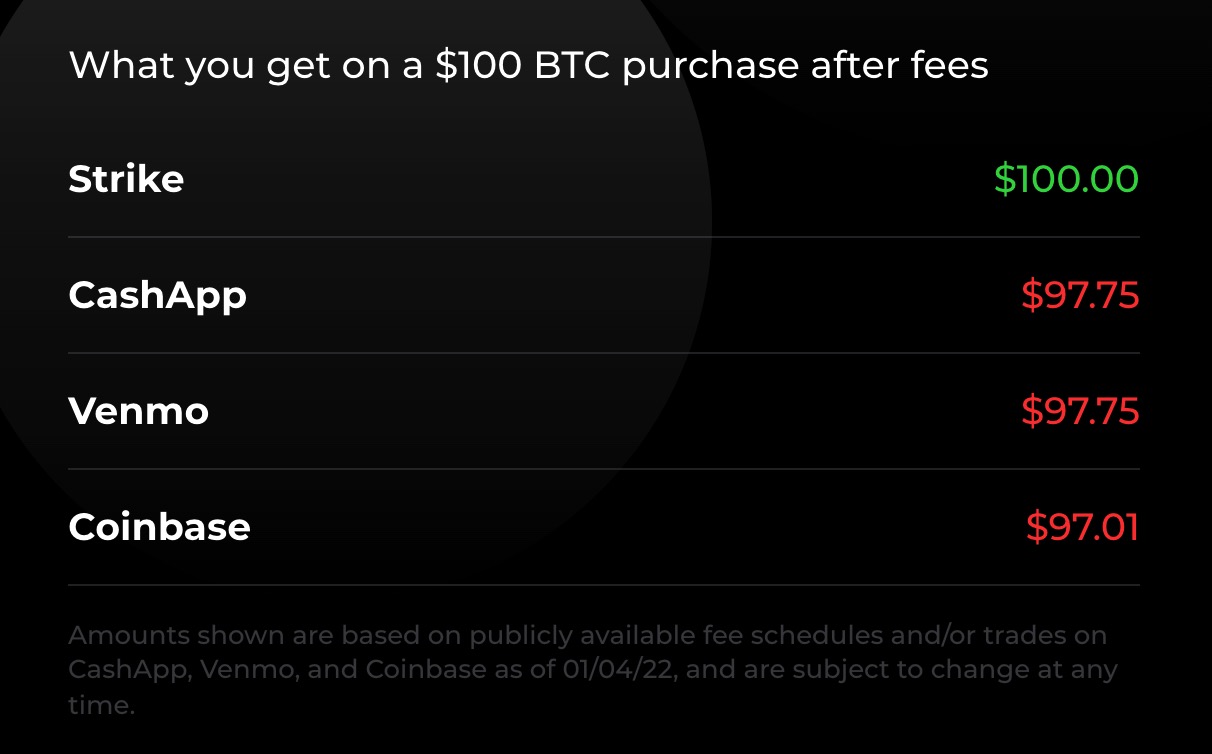This screenshot has width=1212, height=754.
Task: Click CashApp's red $97.75 amount
Action: pyautogui.click(x=1080, y=296)
